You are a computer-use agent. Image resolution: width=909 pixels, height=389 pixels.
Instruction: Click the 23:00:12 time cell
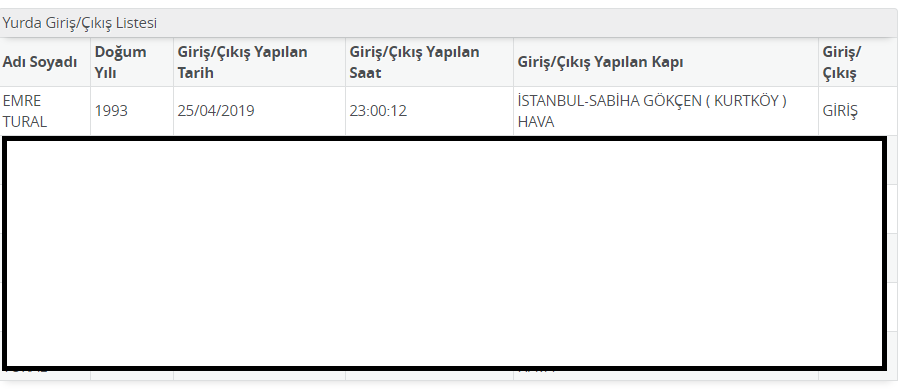pos(378,111)
